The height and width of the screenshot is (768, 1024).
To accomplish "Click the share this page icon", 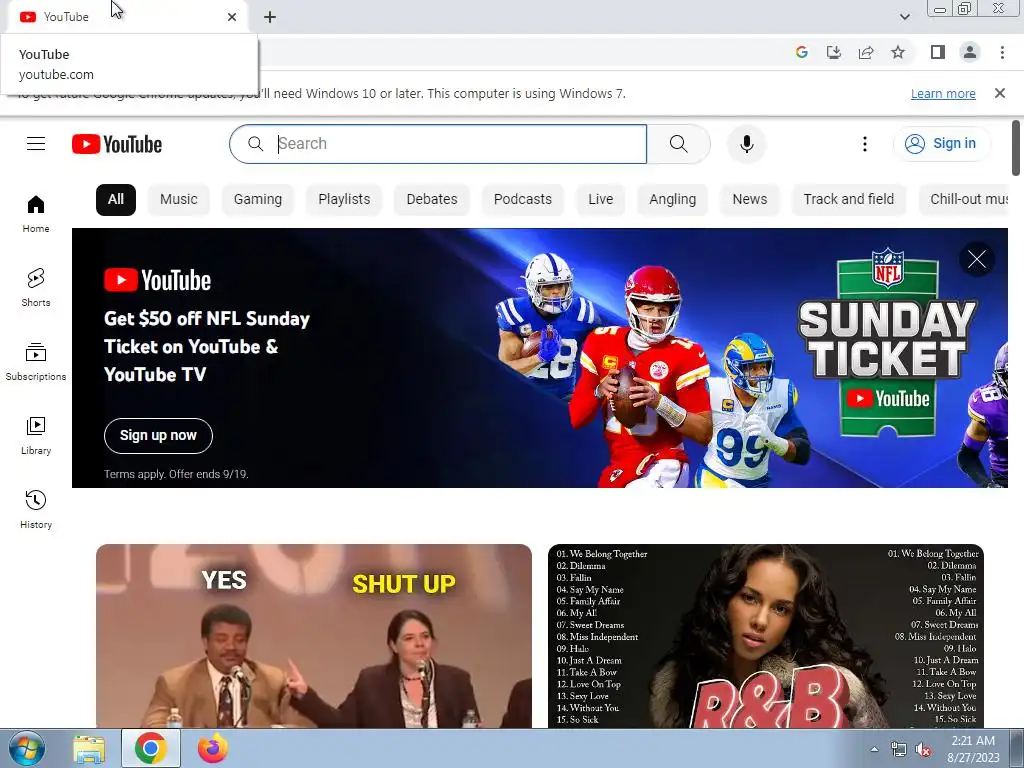I will click(x=866, y=52).
